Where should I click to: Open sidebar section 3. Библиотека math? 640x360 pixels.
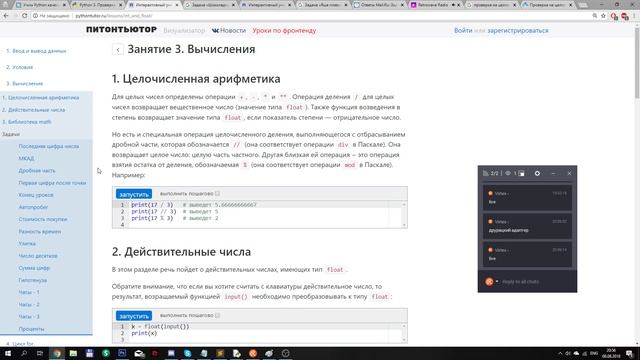coord(27,122)
